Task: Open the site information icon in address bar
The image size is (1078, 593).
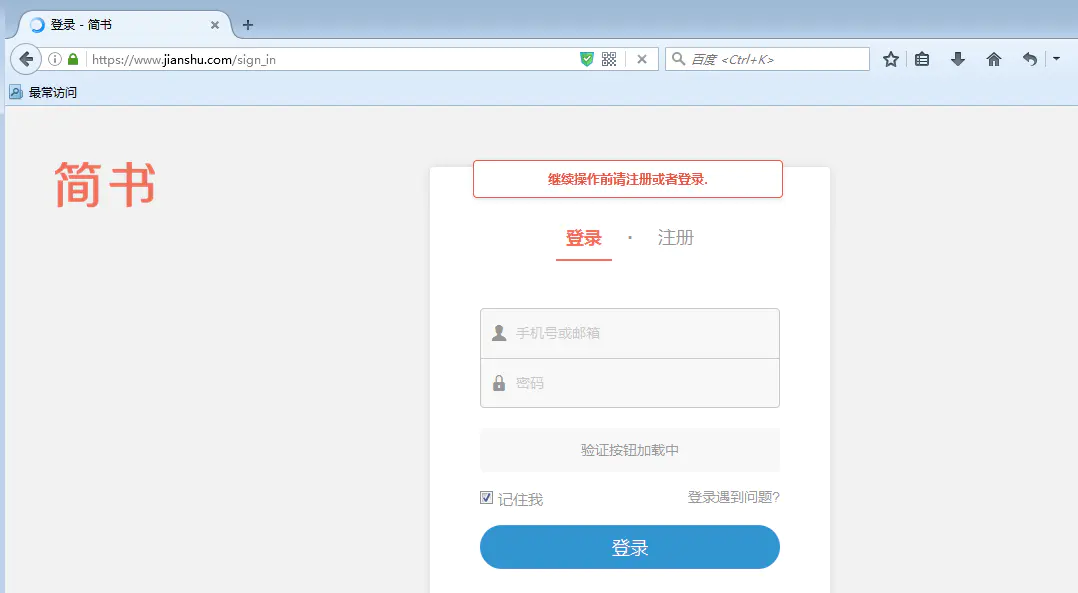Action: pos(55,59)
